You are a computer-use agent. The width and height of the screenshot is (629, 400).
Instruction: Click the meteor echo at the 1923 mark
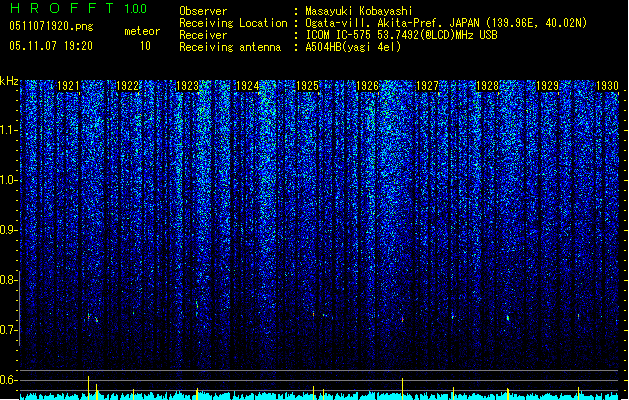[x=197, y=307]
